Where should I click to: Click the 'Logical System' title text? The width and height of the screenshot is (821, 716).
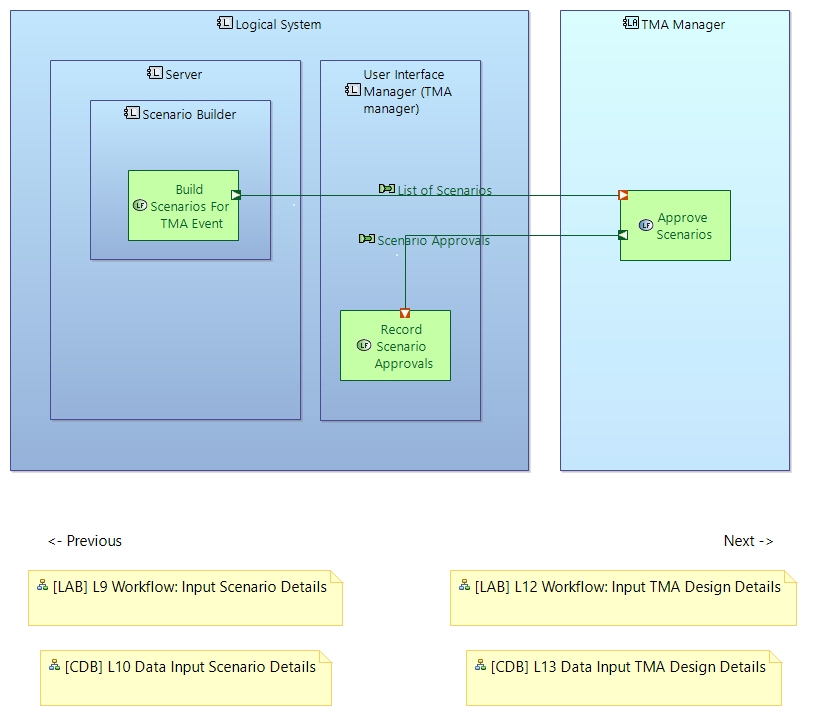[278, 25]
